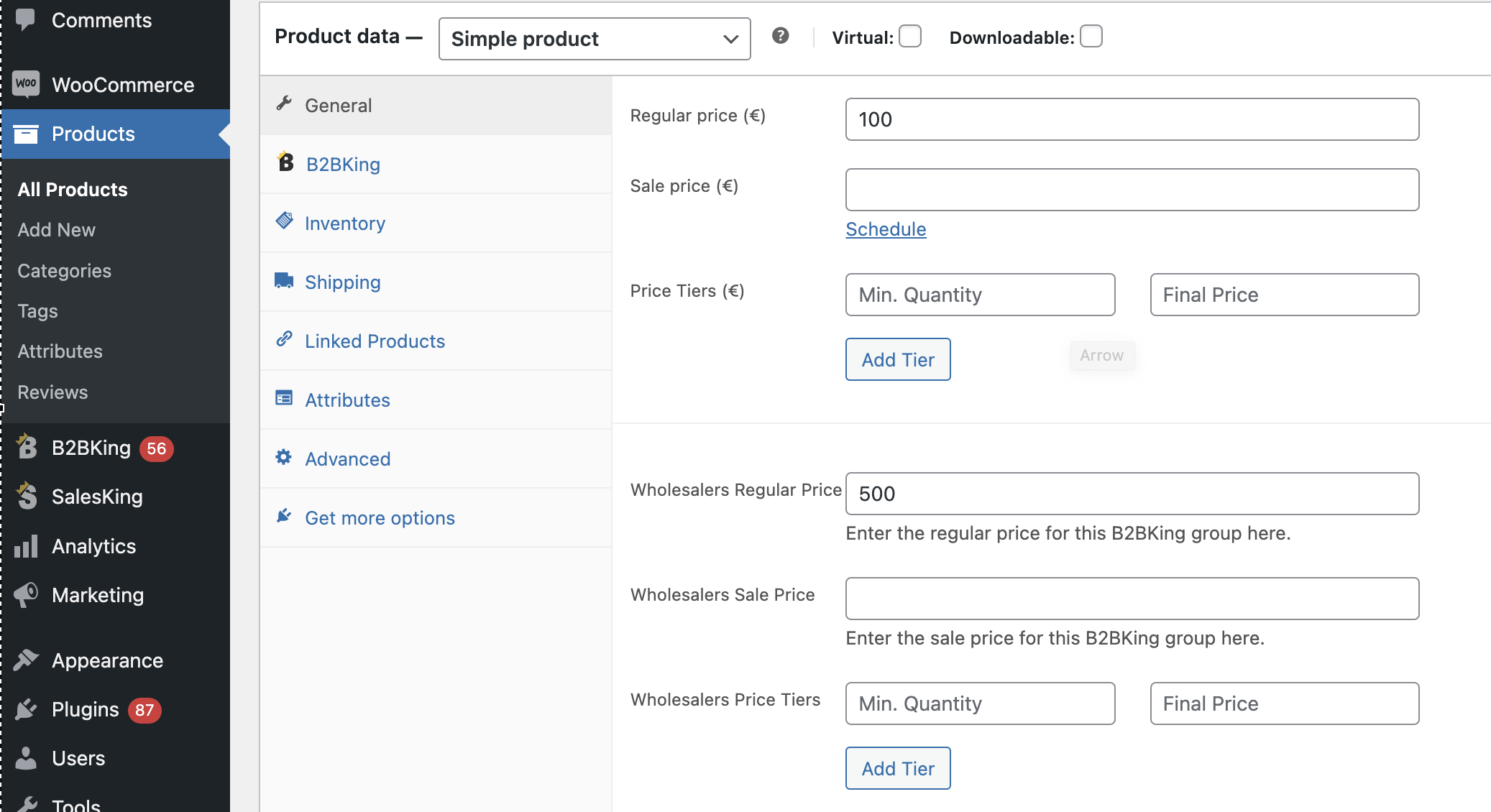The height and width of the screenshot is (812, 1491).
Task: Click the SalesKing icon in sidebar
Action: (27, 496)
